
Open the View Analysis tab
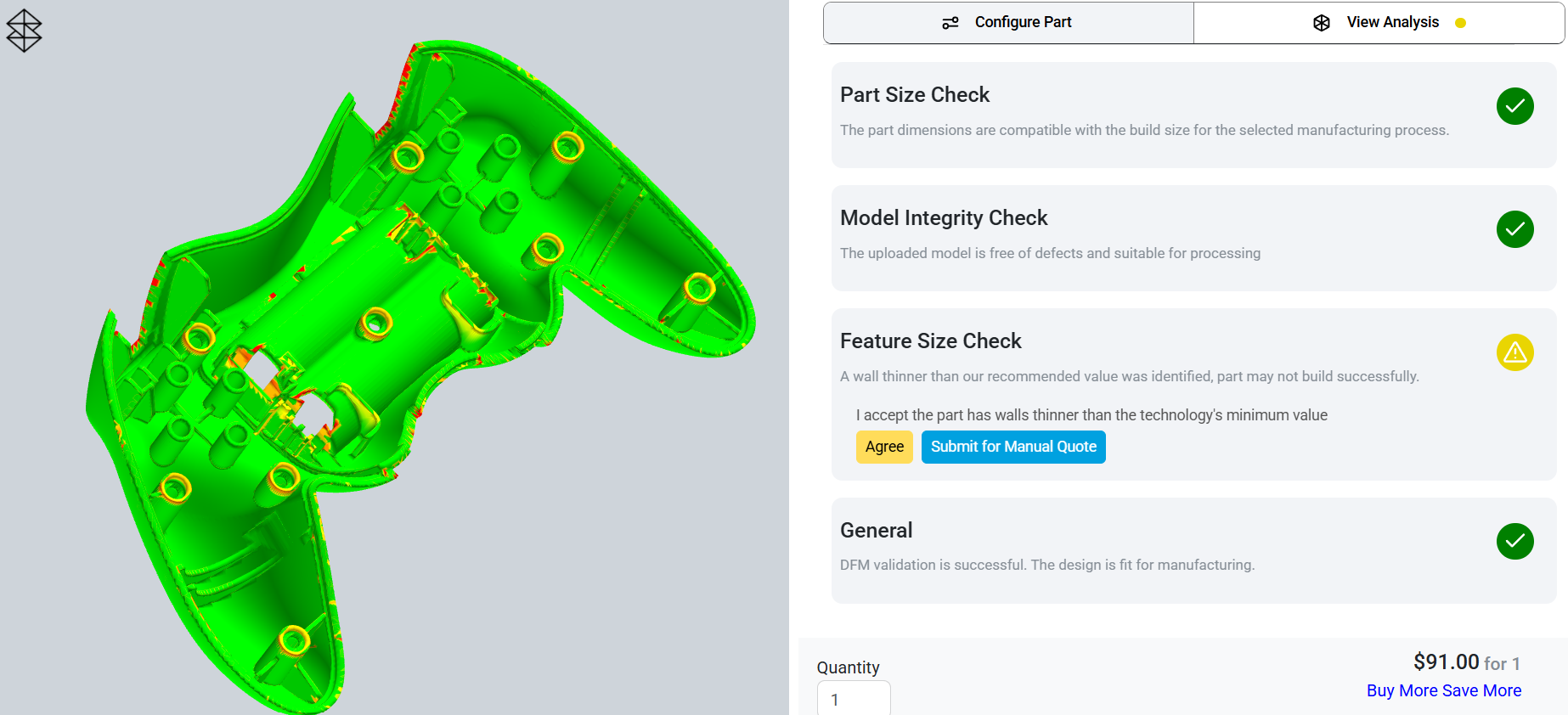[x=1379, y=23]
